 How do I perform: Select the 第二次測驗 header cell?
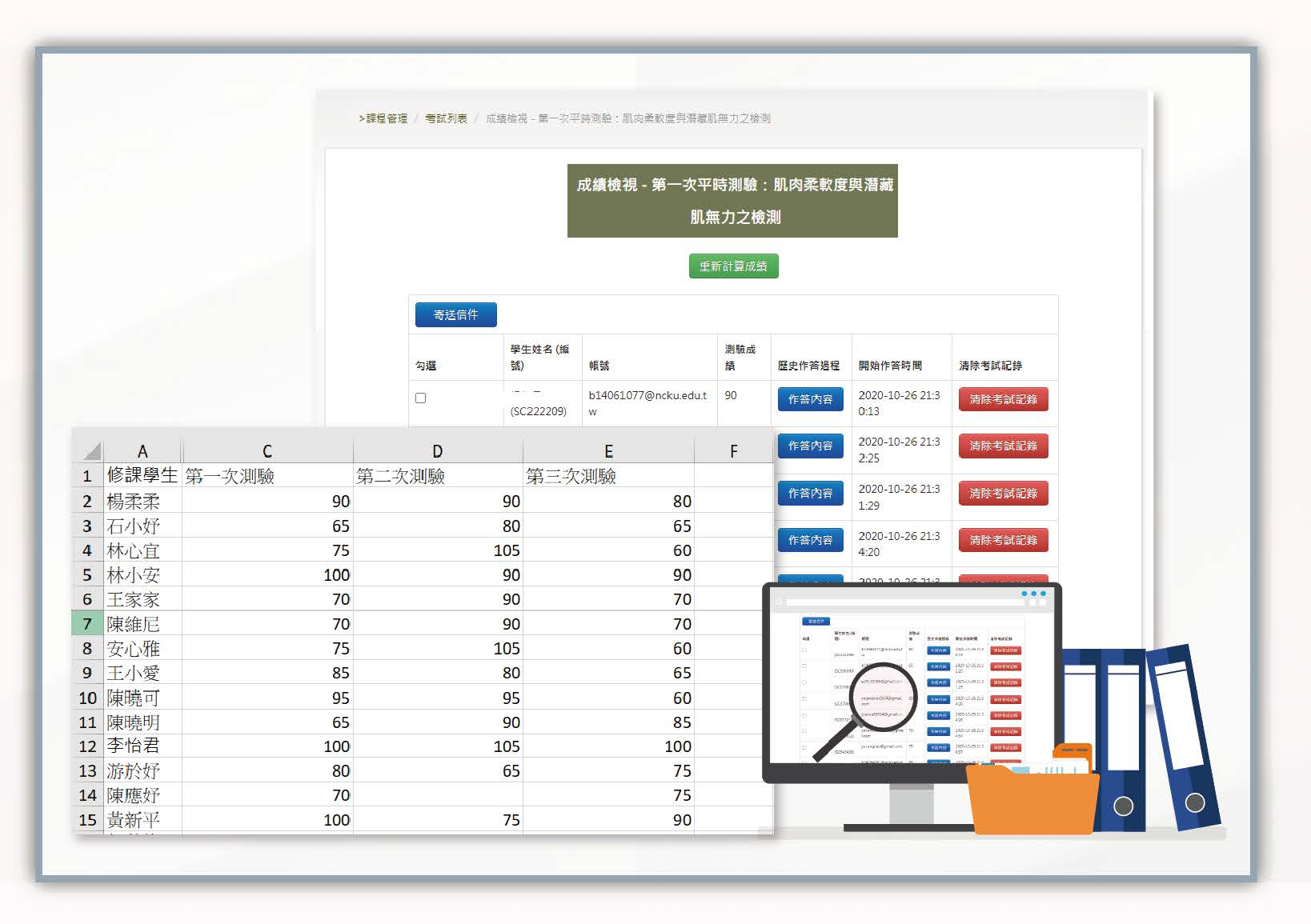(x=437, y=477)
